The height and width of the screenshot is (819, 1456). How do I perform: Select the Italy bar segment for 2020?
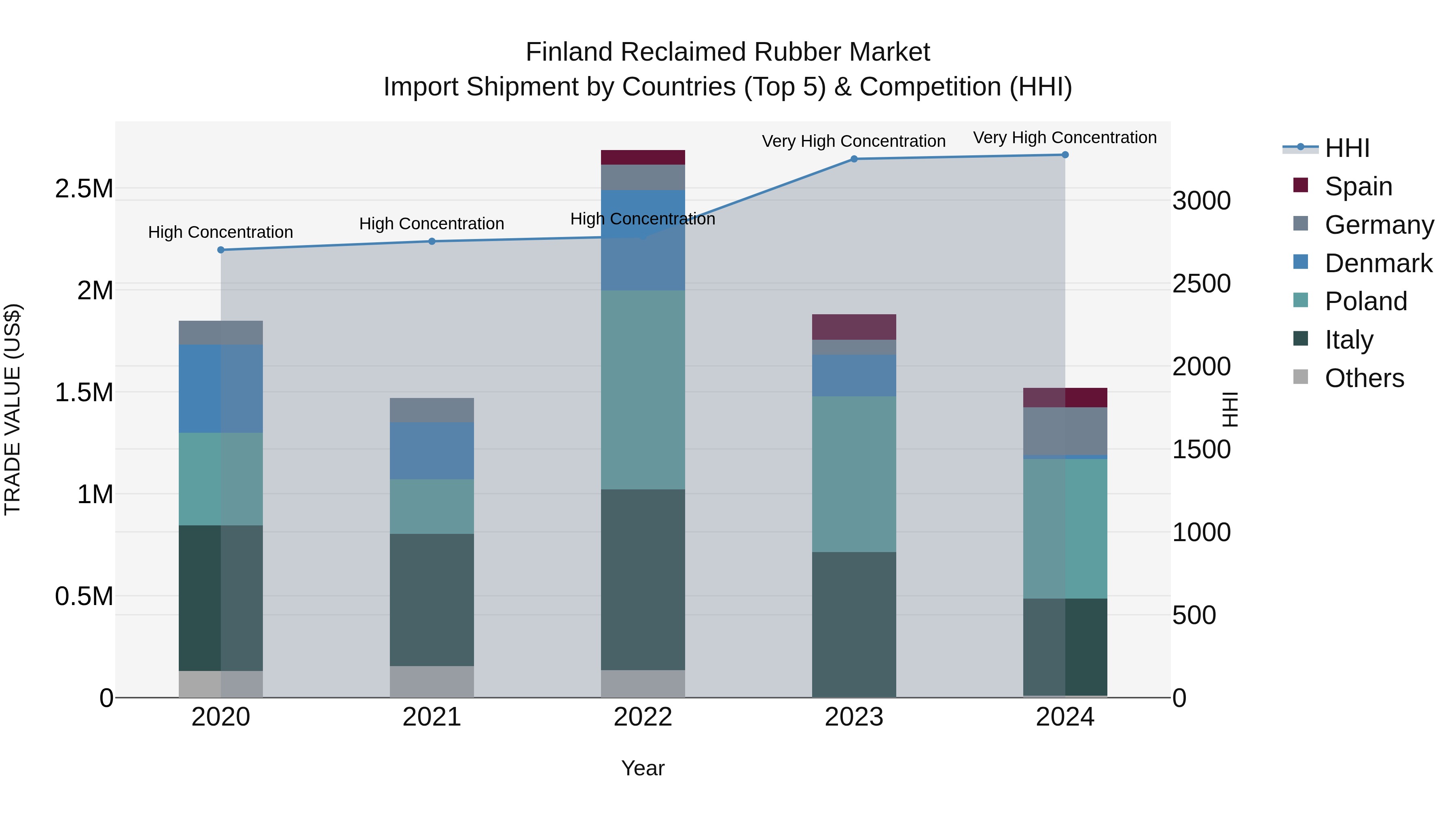[221, 599]
